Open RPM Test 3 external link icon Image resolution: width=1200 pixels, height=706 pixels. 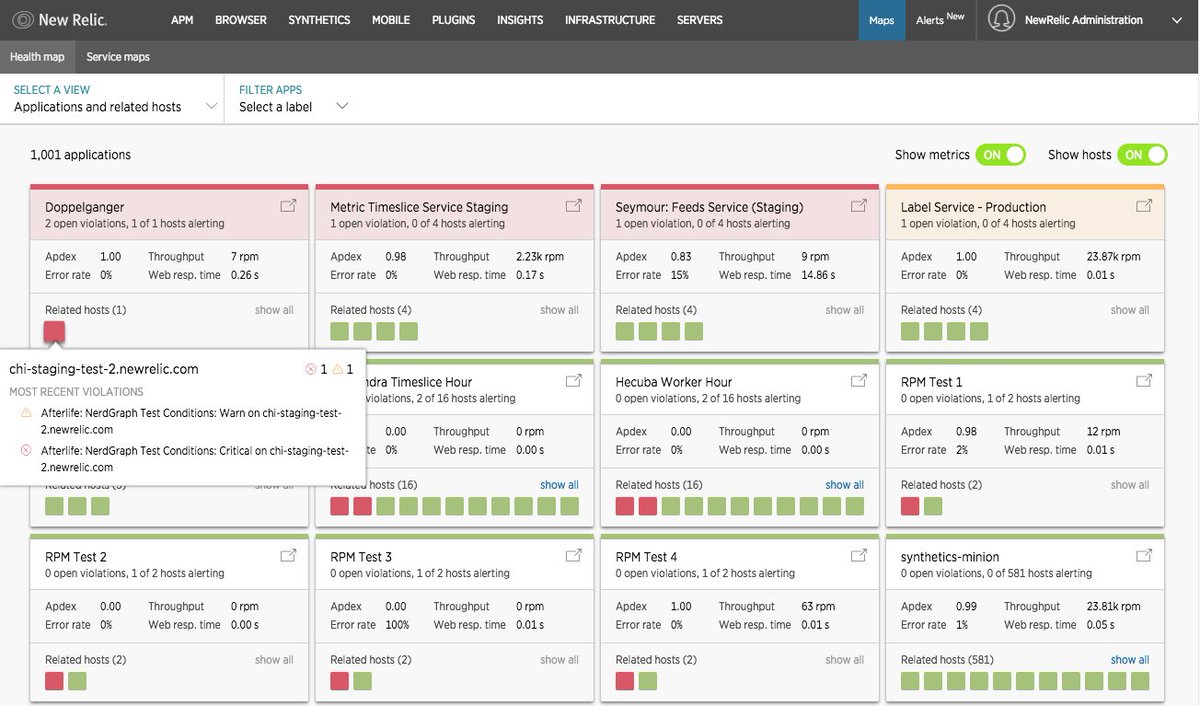(x=574, y=556)
